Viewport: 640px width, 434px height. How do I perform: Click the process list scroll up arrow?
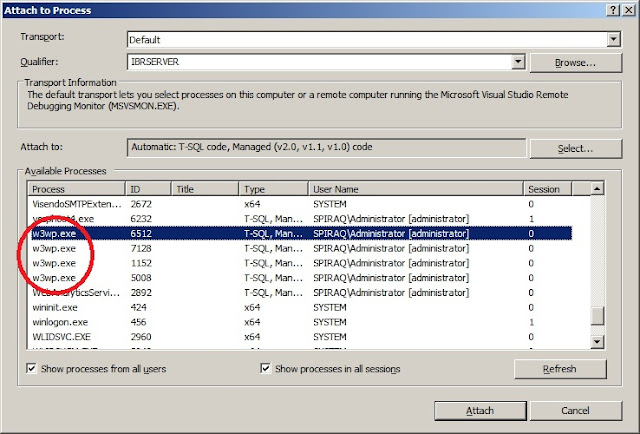point(597,189)
